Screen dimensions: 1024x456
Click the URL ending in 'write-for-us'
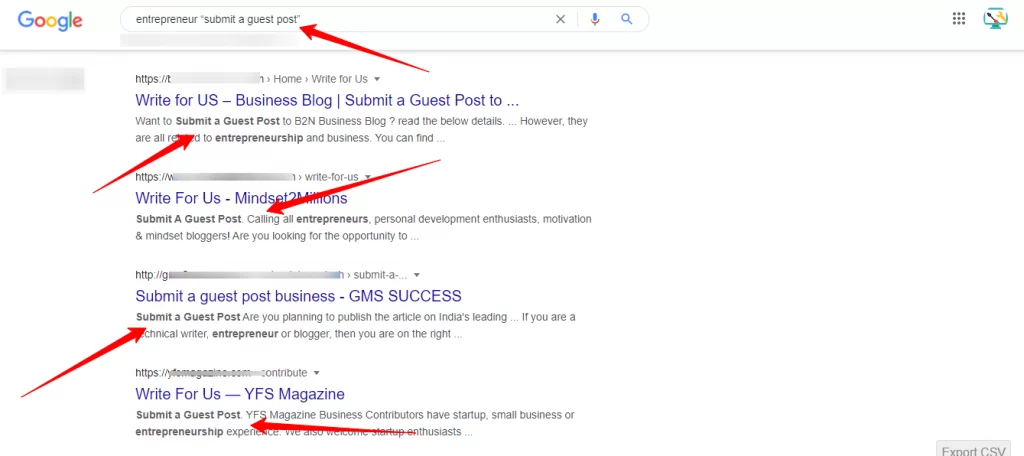click(247, 177)
